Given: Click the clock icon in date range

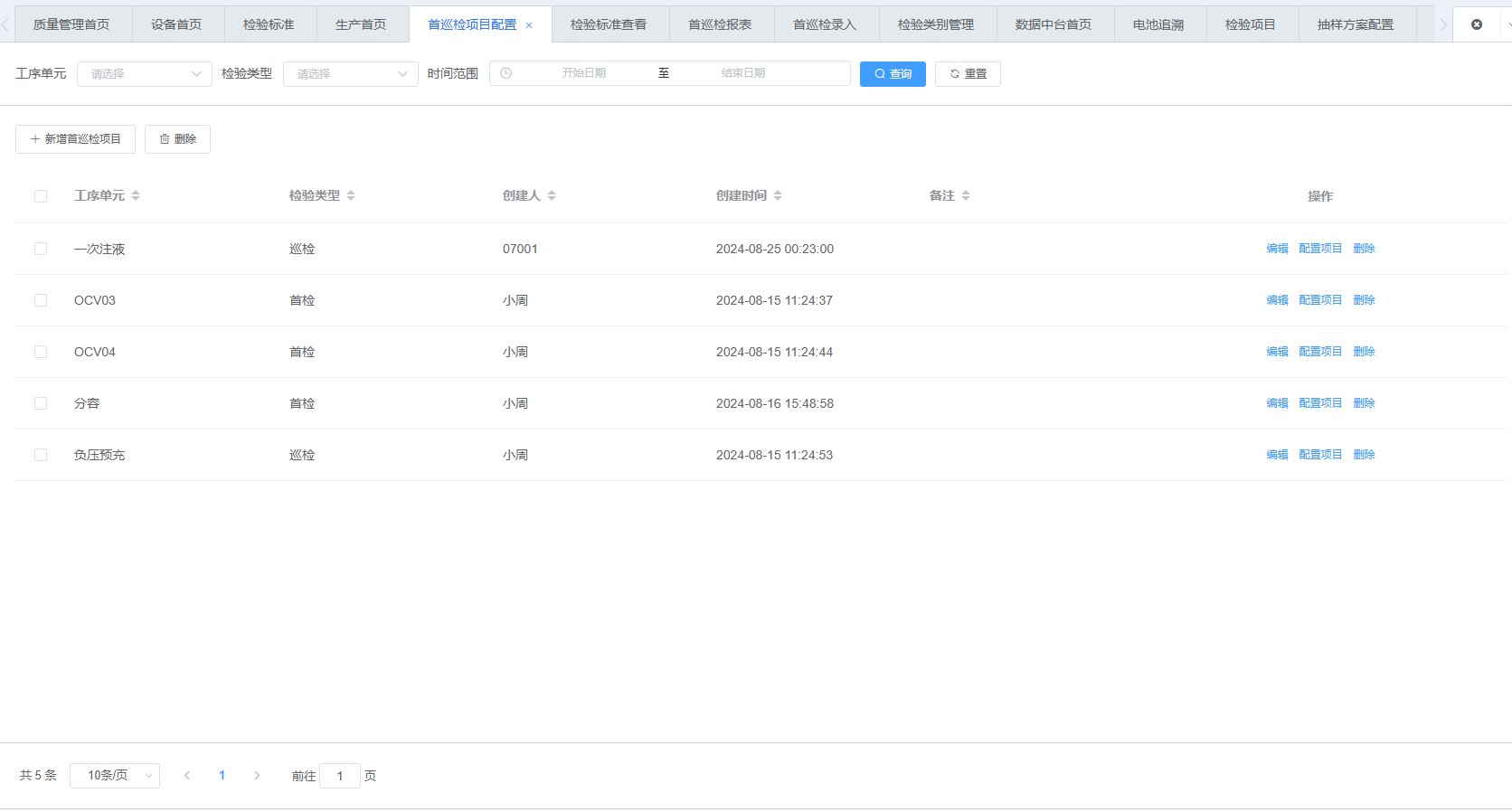Looking at the screenshot, I should [506, 73].
